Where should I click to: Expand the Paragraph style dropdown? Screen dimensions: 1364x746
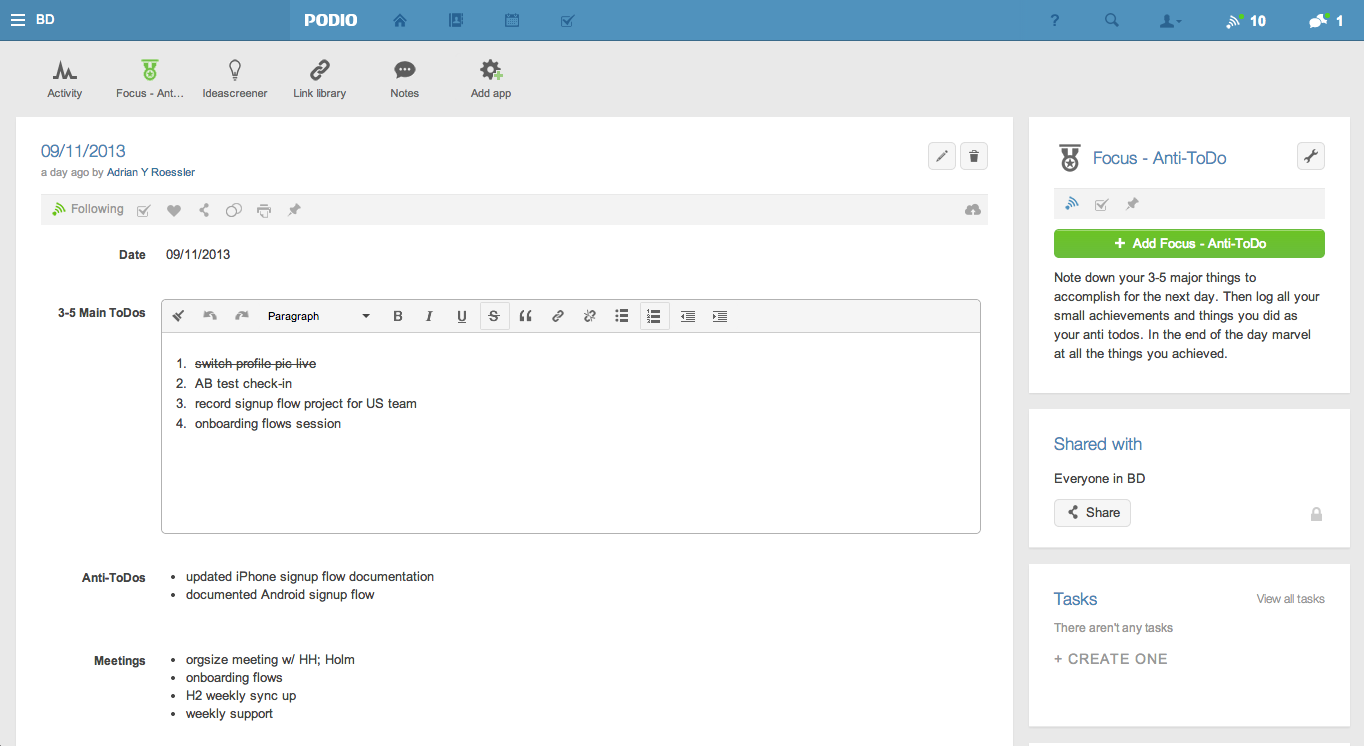[318, 316]
